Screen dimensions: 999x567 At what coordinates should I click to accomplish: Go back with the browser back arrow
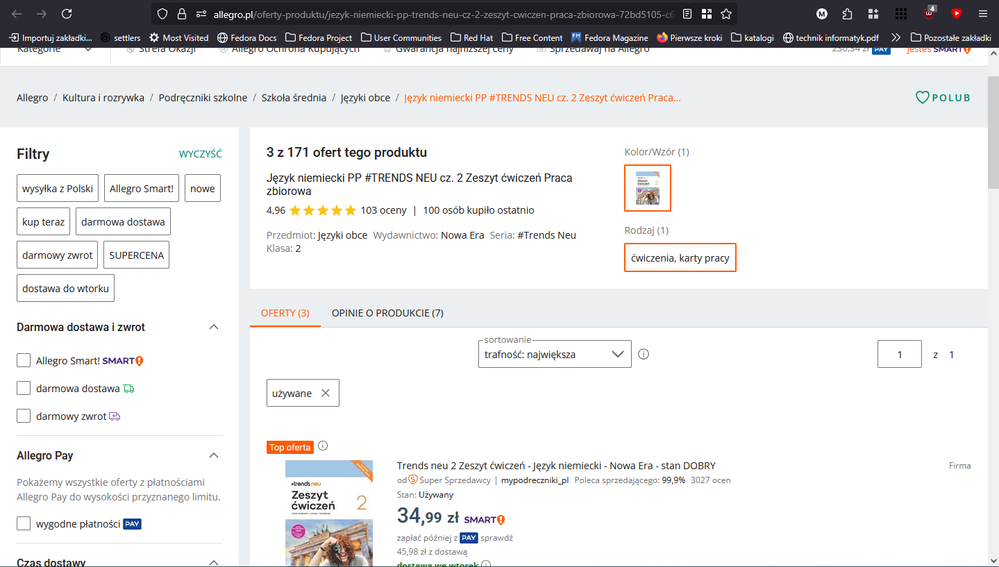click(17, 14)
